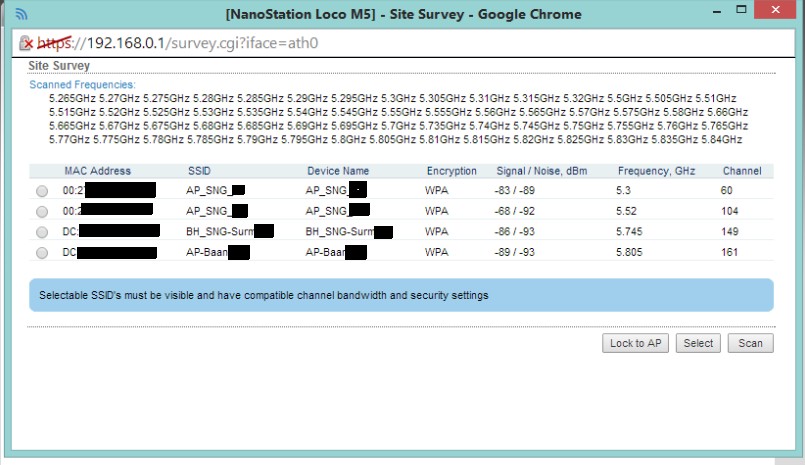Screen dimensions: 805x465
Task: Click the Site Survey heading
Action: click(x=59, y=66)
